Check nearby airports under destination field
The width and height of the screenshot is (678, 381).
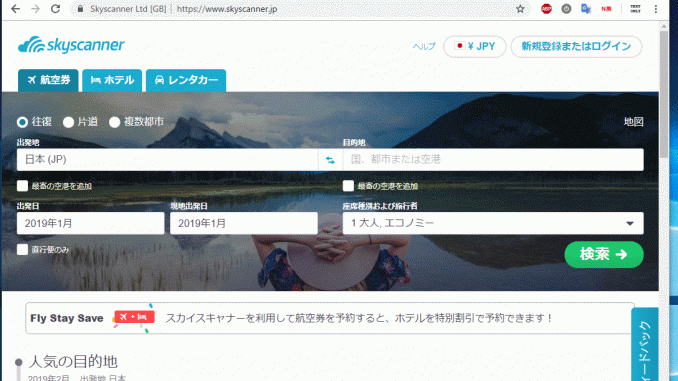click(x=348, y=186)
